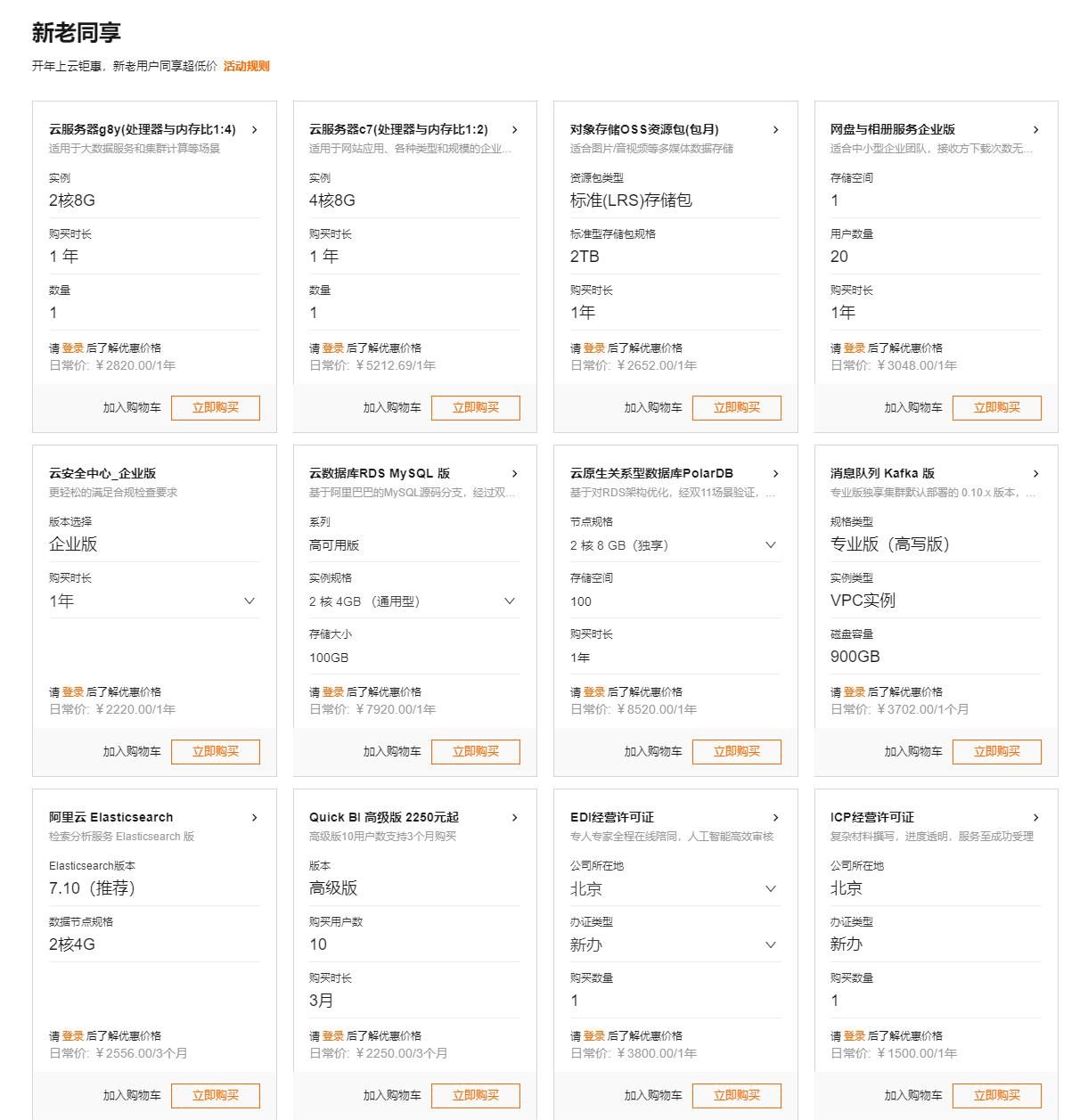Click 登录 link in Quick BI card
This screenshot has width=1088, height=1120.
pos(333,1036)
